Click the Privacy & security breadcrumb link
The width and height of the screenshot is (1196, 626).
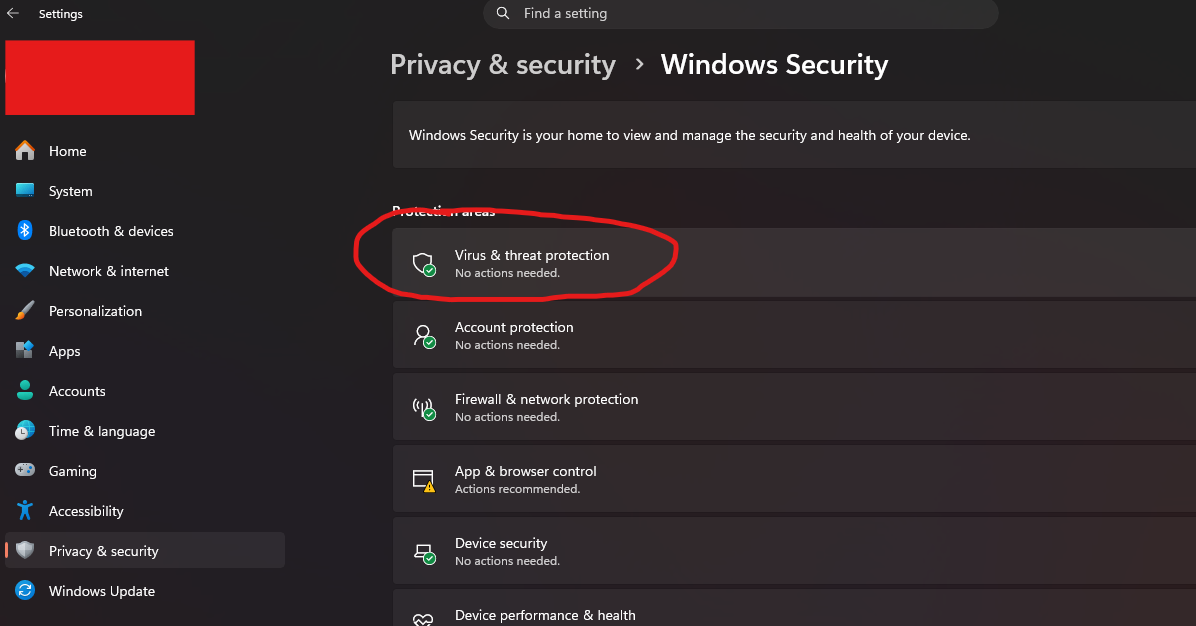503,65
